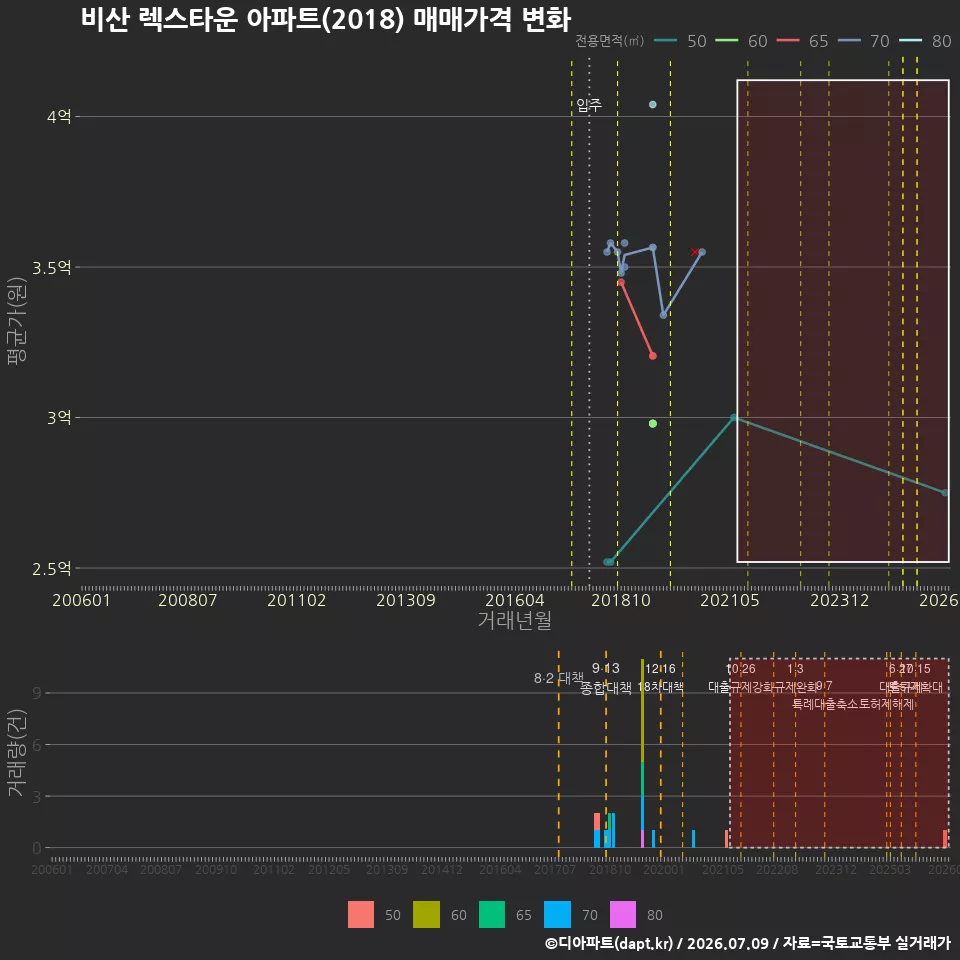Select the last 70㎡ point beside the red x
This screenshot has width=960, height=960.
702,252
